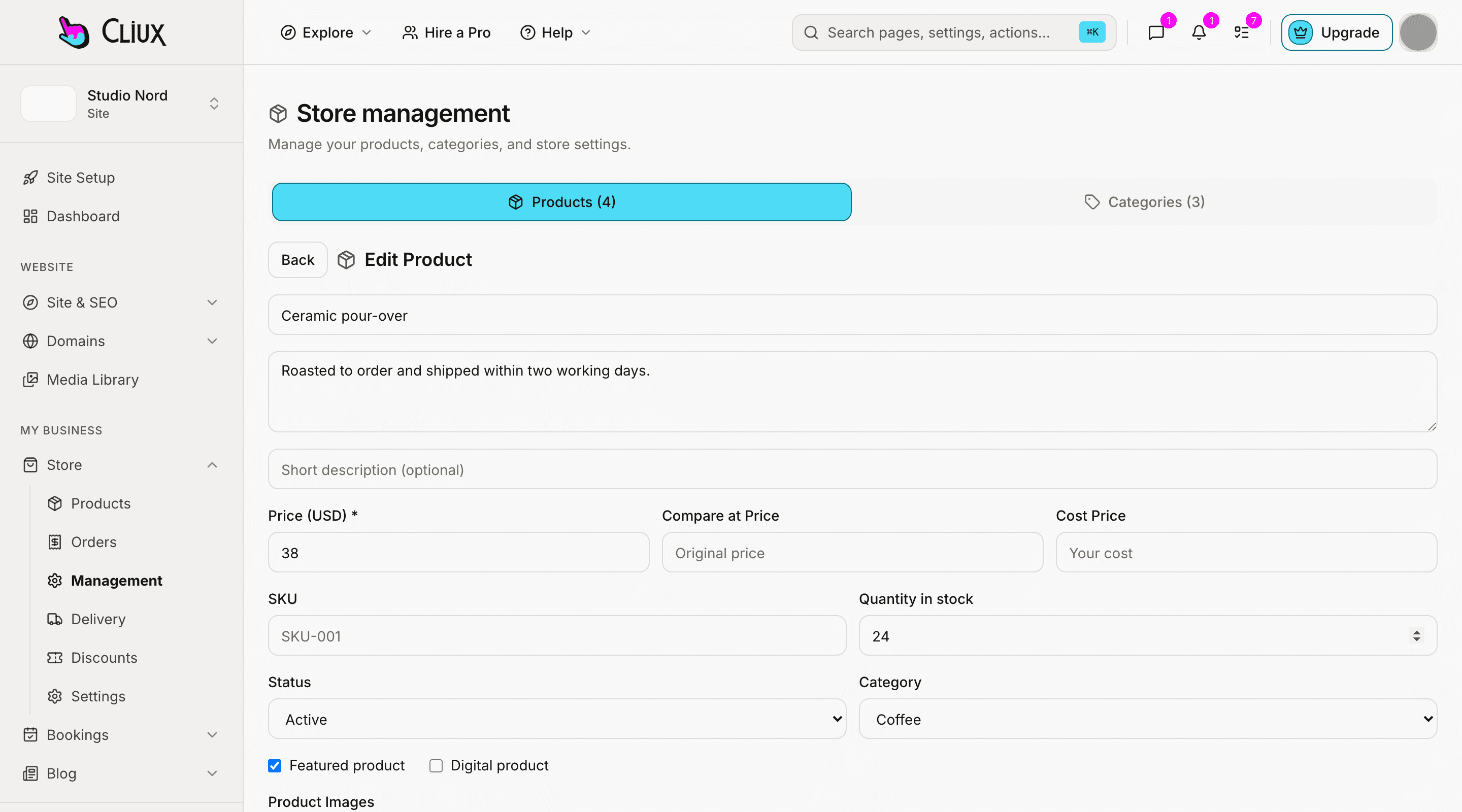
Task: Open the Studio Nord site switcher
Action: (120, 103)
